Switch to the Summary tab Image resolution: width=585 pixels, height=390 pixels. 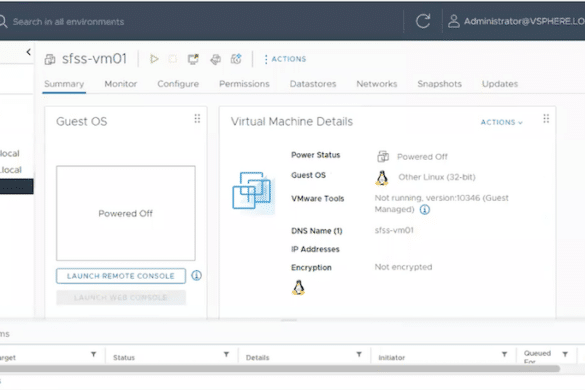(64, 84)
